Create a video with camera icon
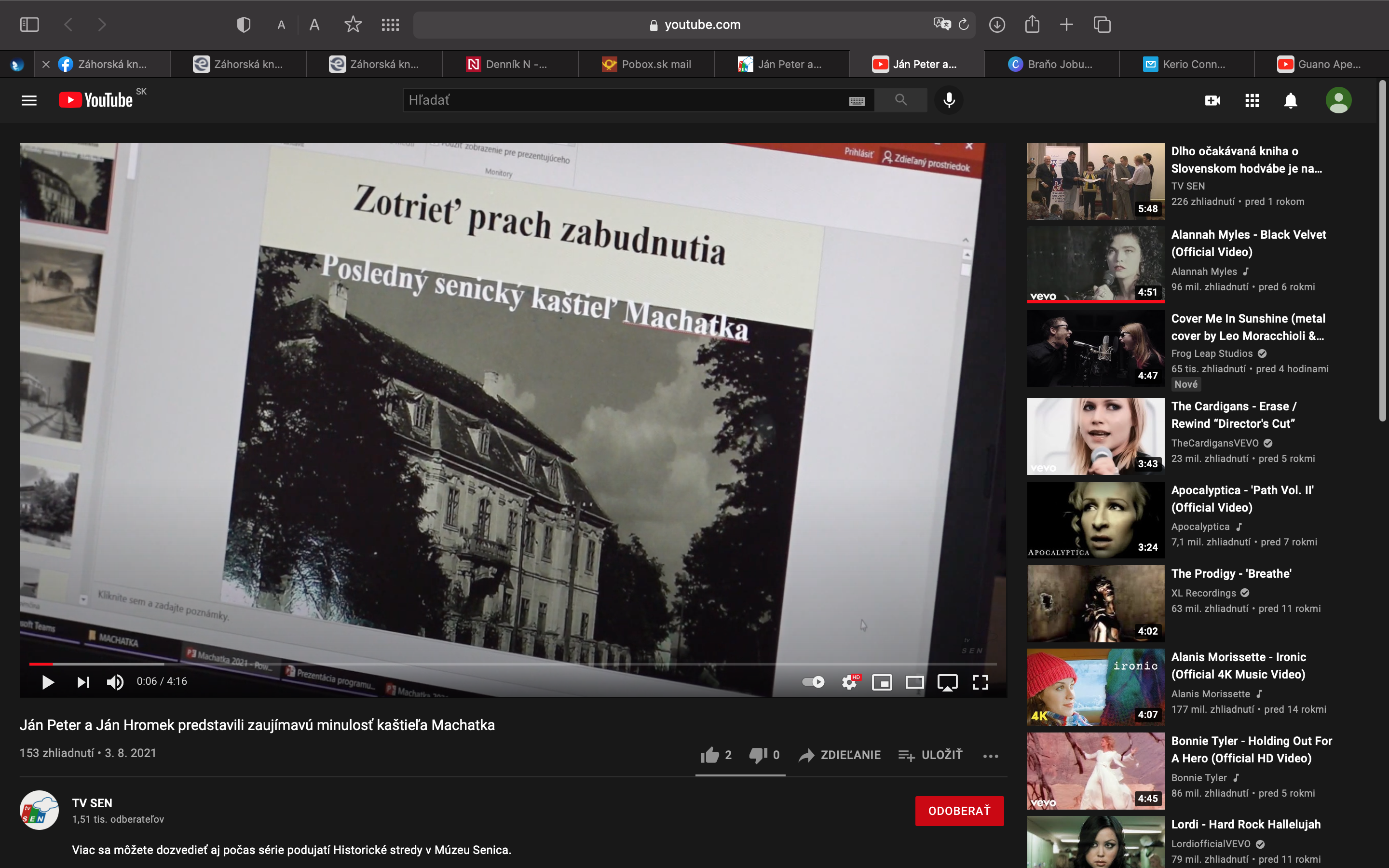Image resolution: width=1389 pixels, height=868 pixels. tap(1212, 100)
